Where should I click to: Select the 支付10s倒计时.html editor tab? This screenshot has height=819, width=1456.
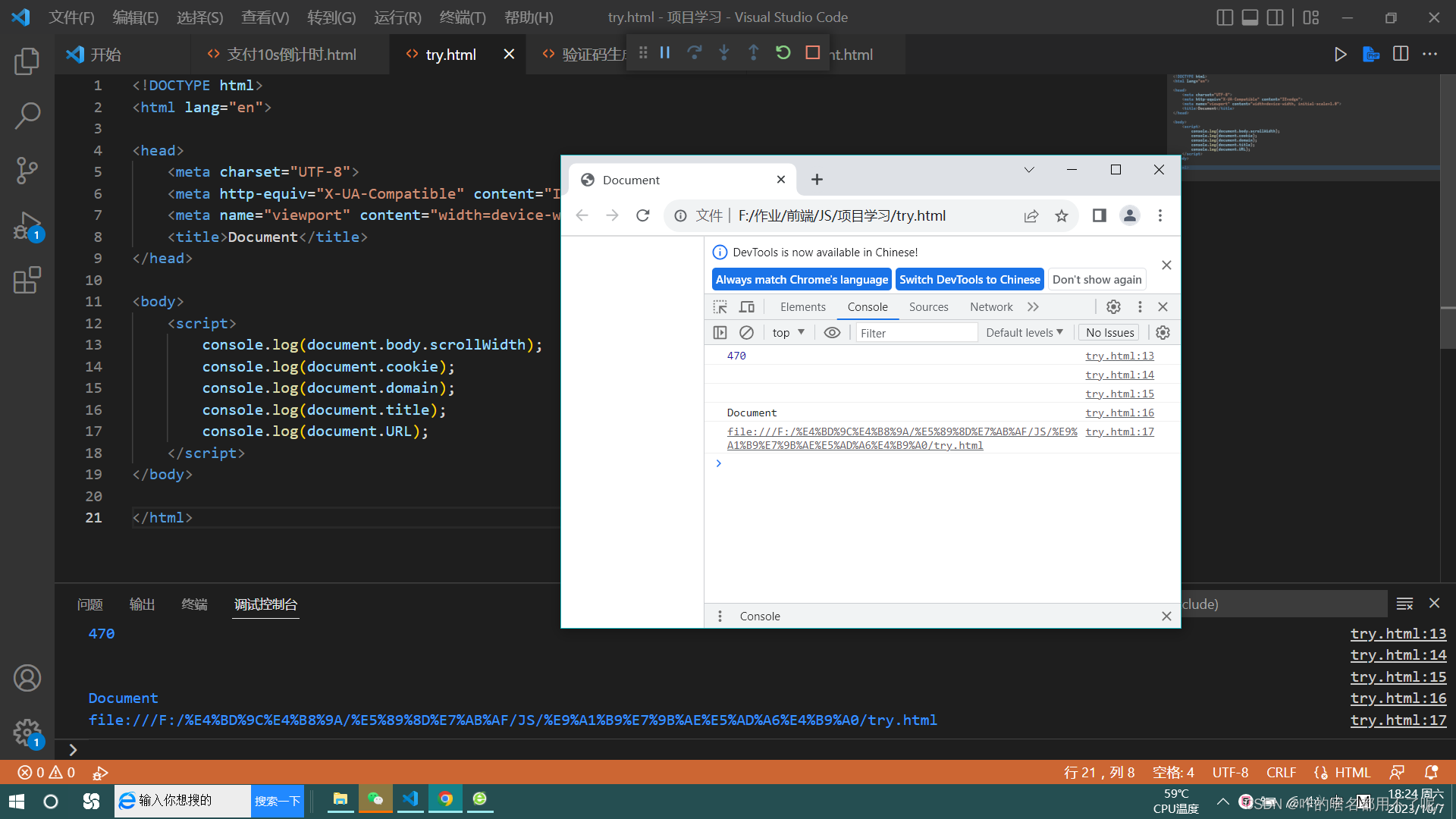(x=291, y=54)
